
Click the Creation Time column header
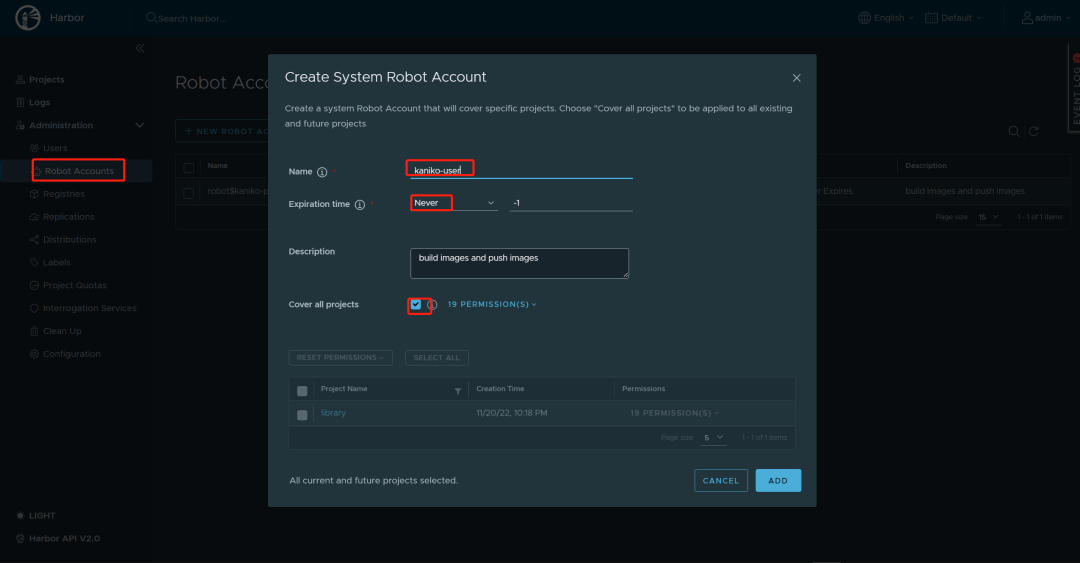point(500,389)
